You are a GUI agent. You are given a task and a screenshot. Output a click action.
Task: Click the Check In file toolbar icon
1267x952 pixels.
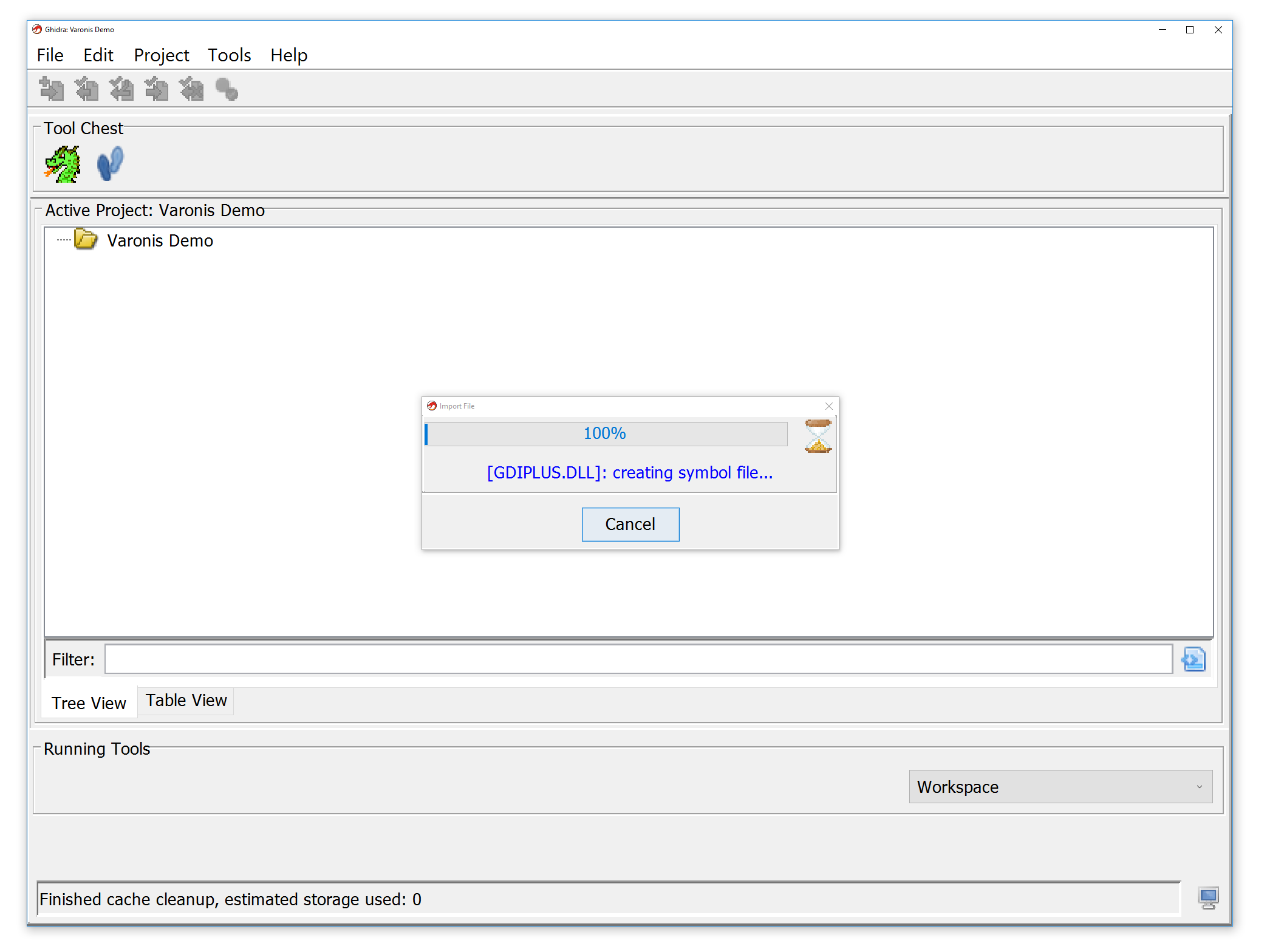(x=121, y=89)
